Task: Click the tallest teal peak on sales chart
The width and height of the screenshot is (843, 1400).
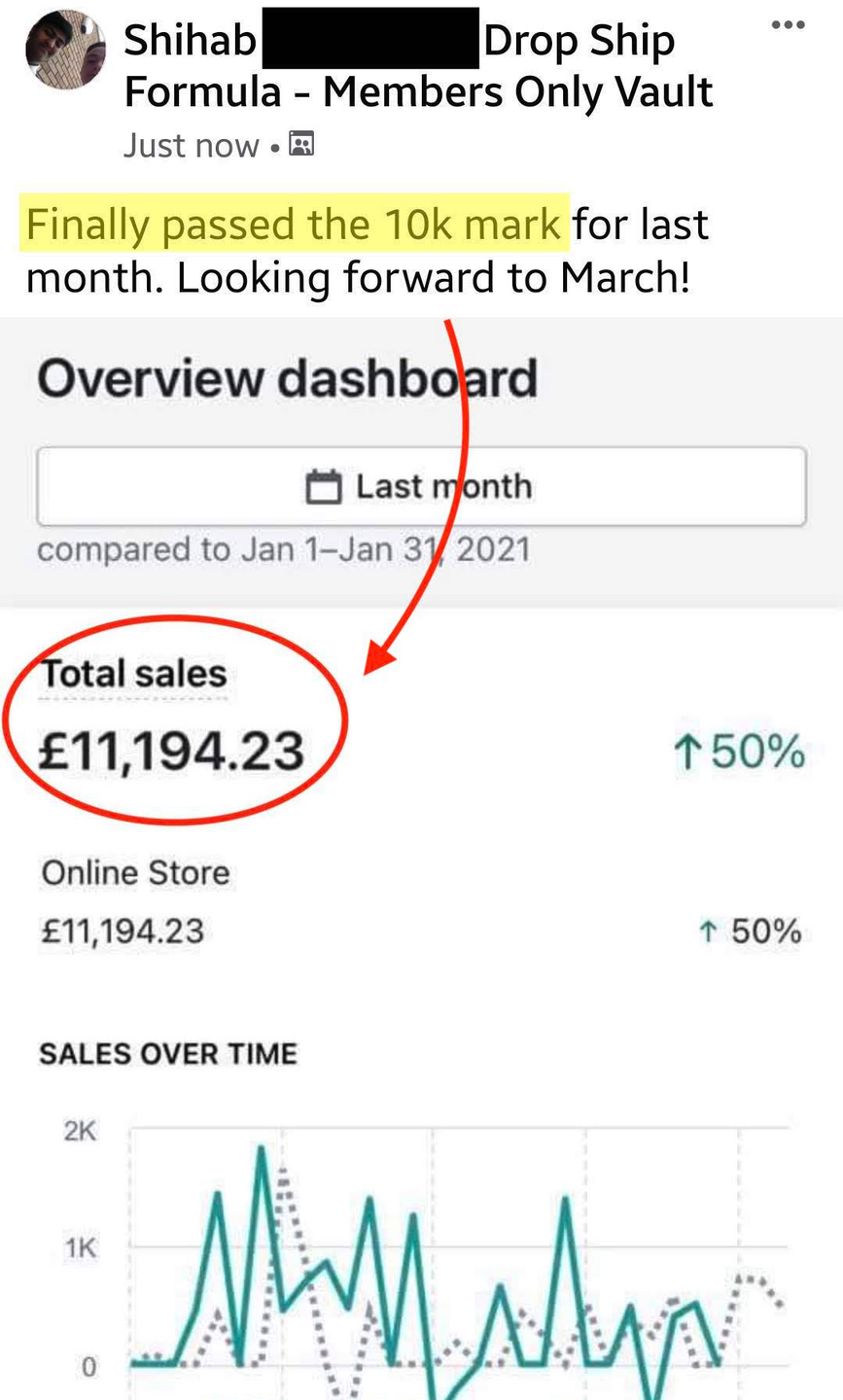Action: [x=261, y=1149]
